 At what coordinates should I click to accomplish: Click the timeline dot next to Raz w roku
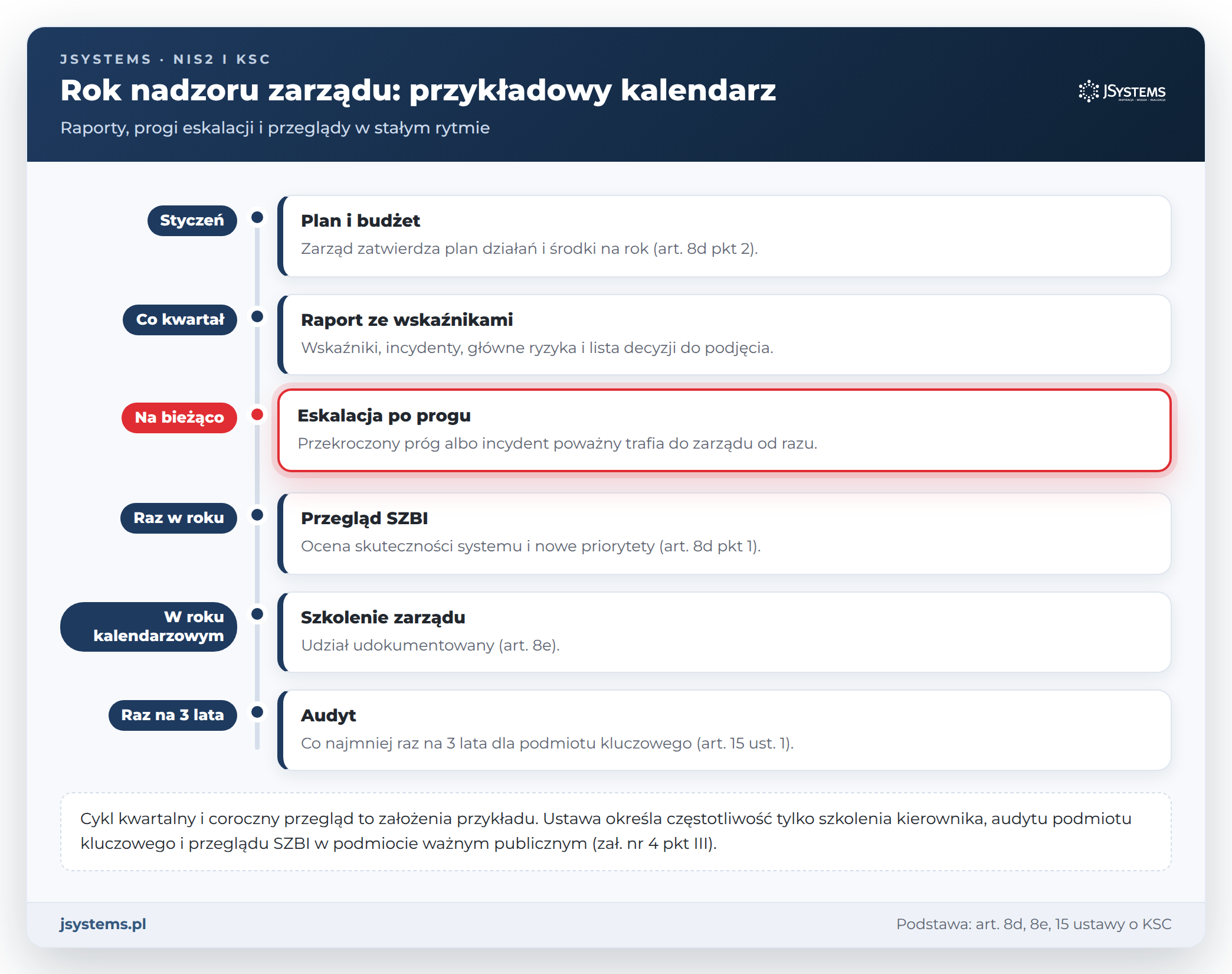click(x=257, y=515)
